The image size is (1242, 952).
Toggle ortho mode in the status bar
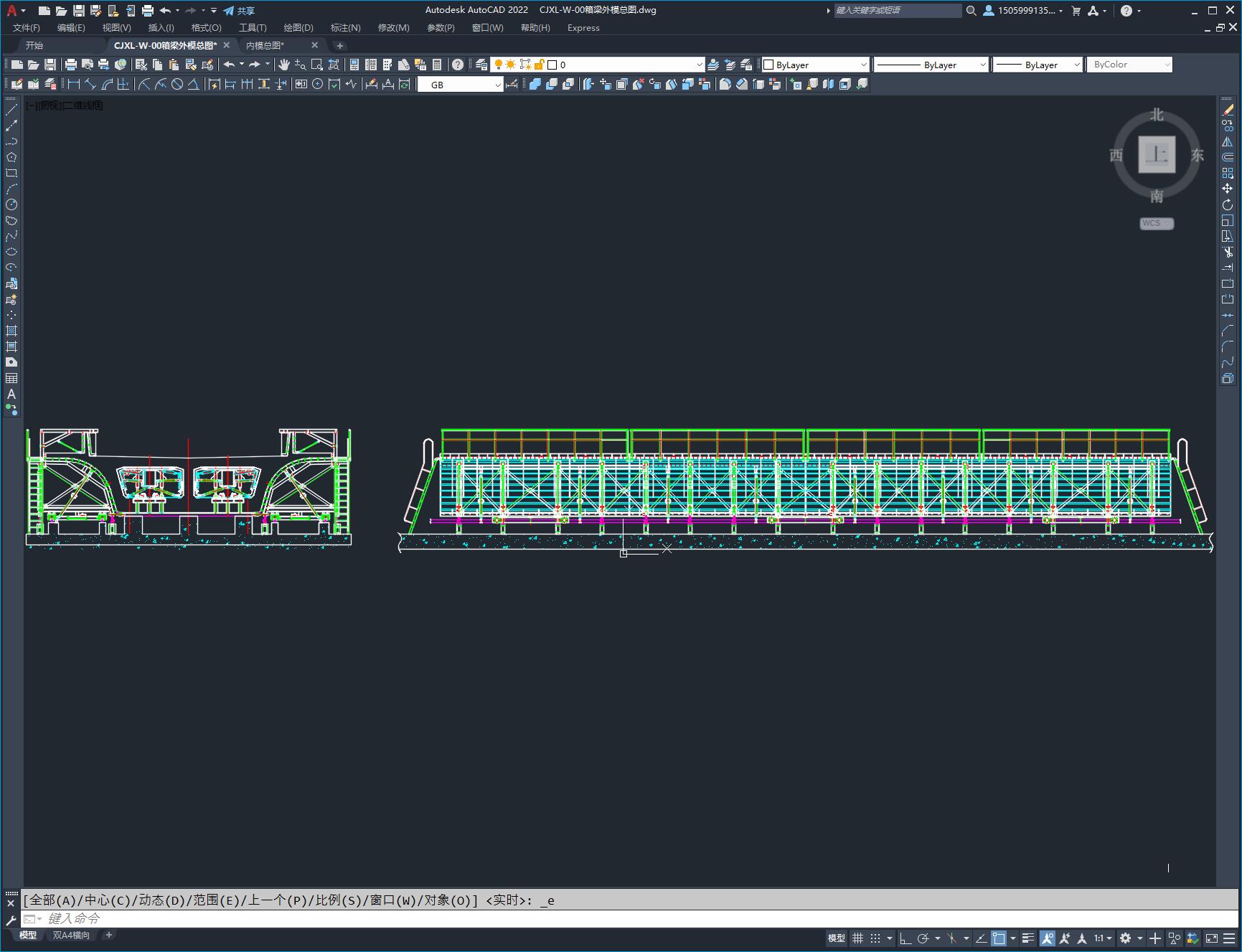coord(905,938)
